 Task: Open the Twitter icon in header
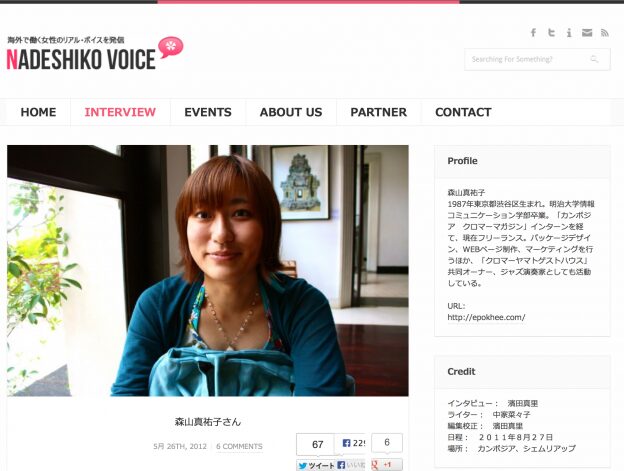551,33
